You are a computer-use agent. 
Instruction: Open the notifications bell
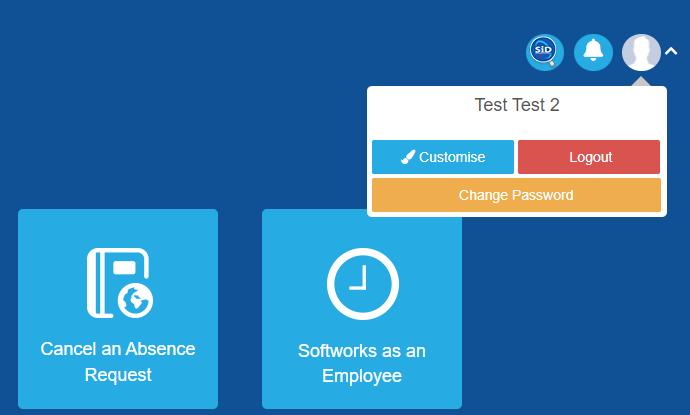[593, 52]
